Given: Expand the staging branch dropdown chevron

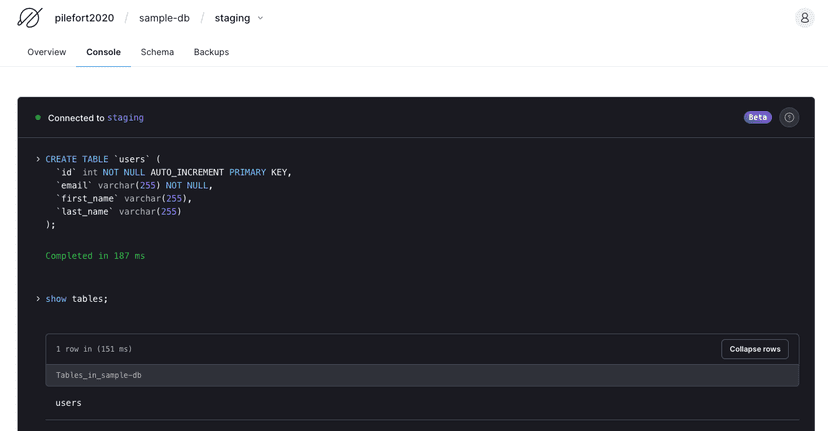Looking at the screenshot, I should click(x=261, y=18).
